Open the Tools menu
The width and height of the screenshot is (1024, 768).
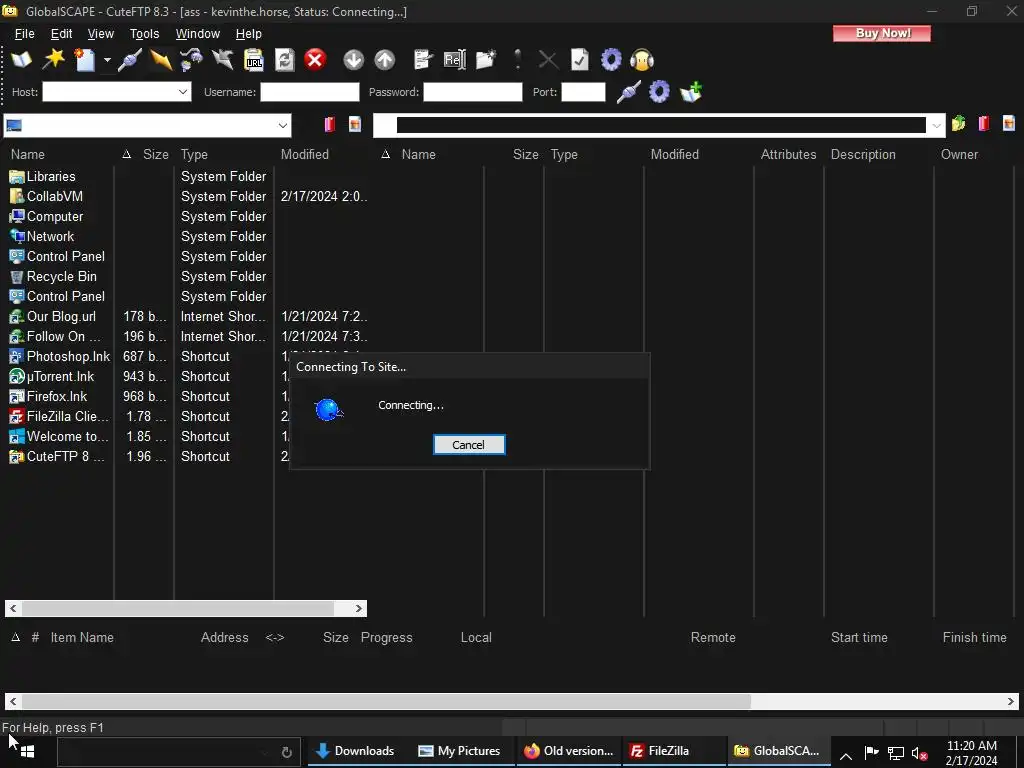pyautogui.click(x=144, y=34)
